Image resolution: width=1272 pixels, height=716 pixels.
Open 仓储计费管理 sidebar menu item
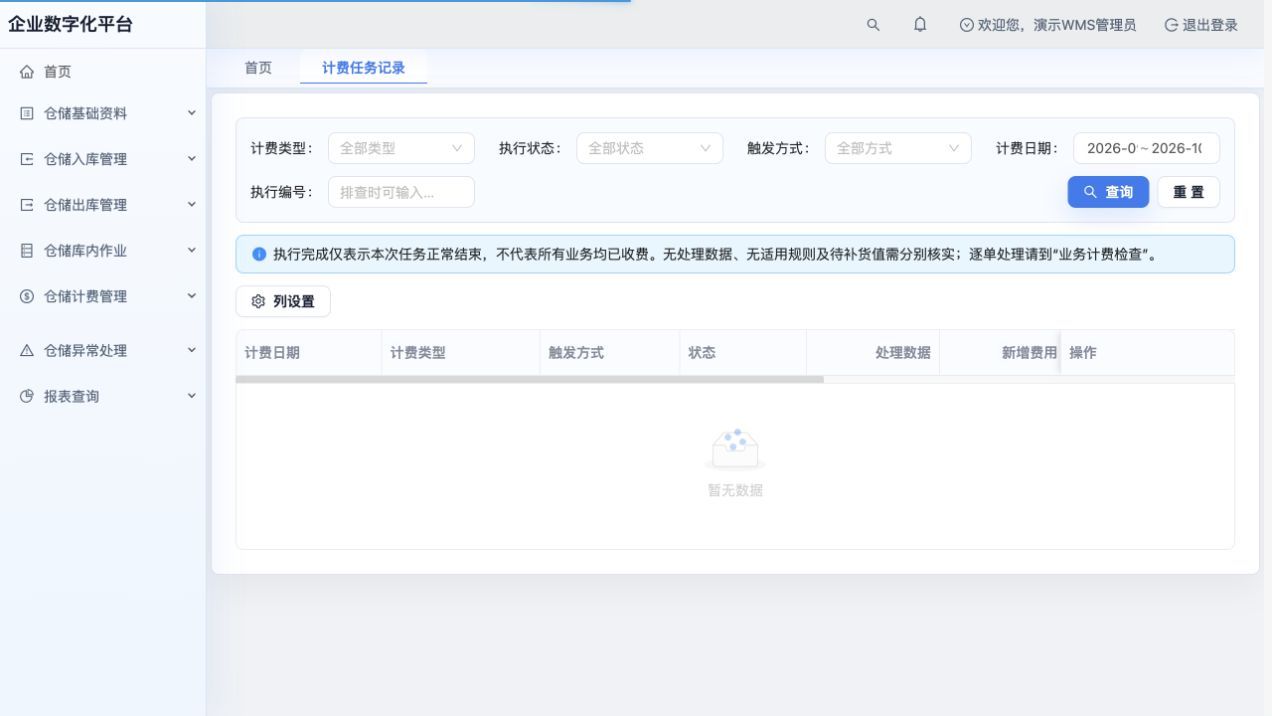pos(103,296)
